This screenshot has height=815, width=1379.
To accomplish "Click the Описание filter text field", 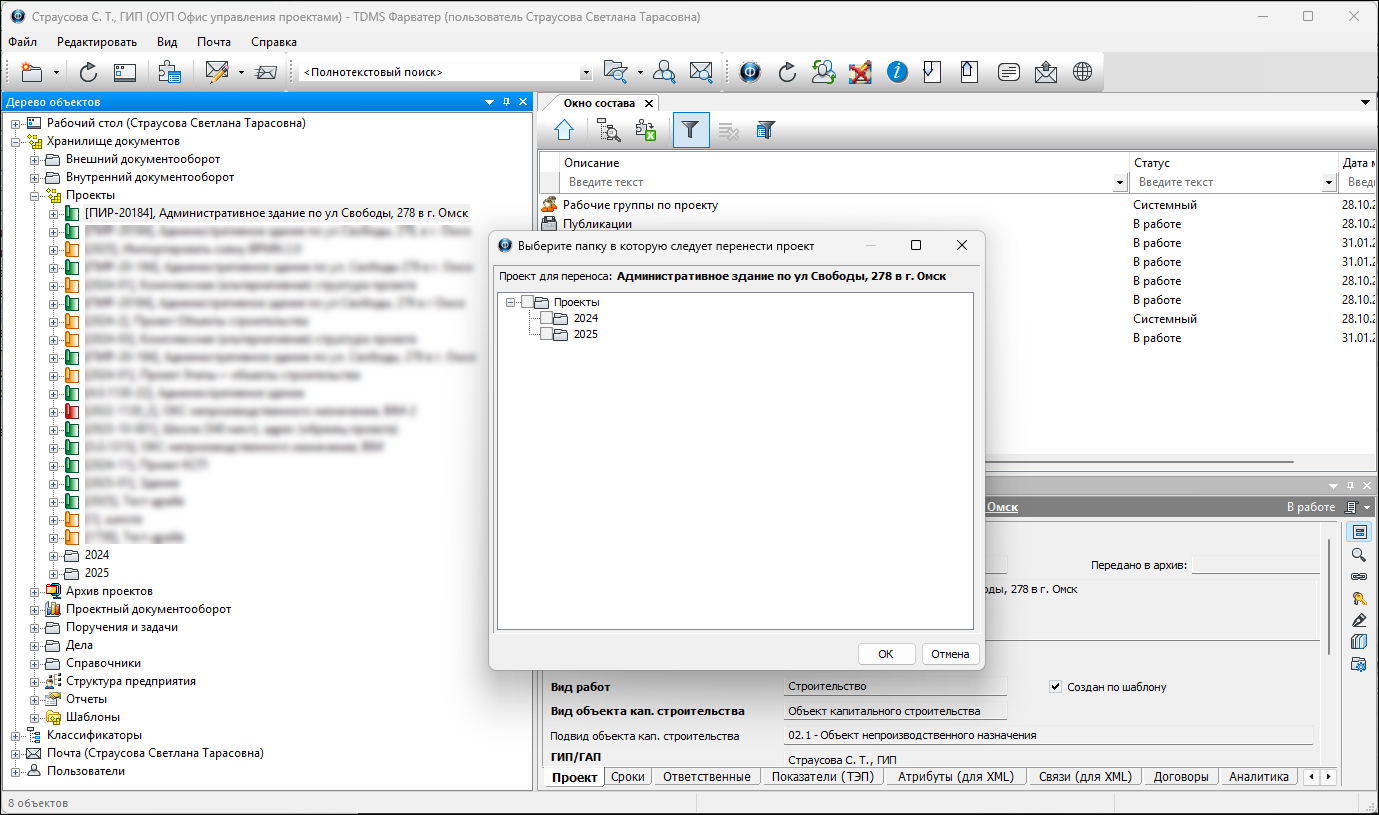I will pyautogui.click(x=838, y=182).
